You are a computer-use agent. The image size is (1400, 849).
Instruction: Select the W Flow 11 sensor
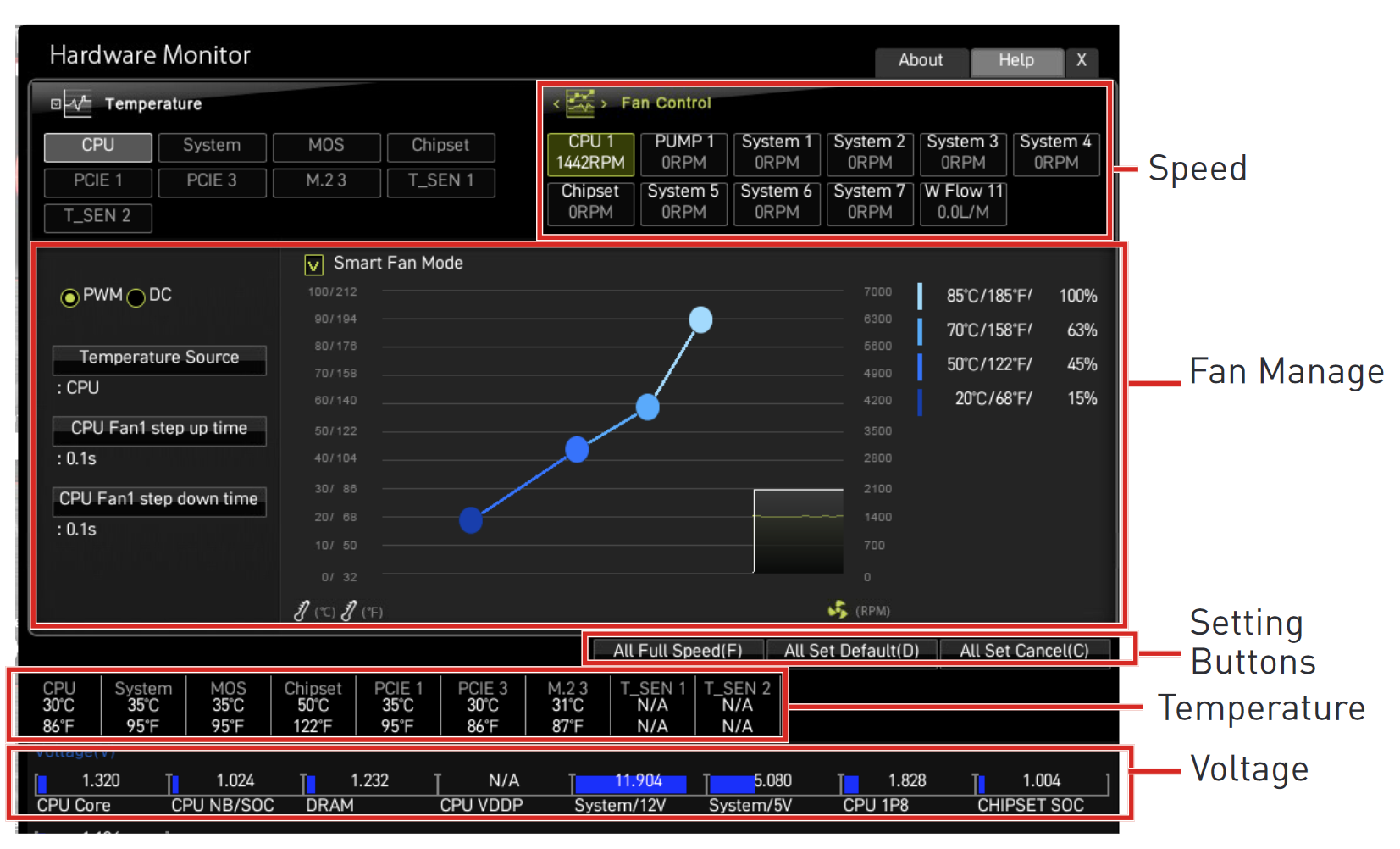click(x=963, y=203)
